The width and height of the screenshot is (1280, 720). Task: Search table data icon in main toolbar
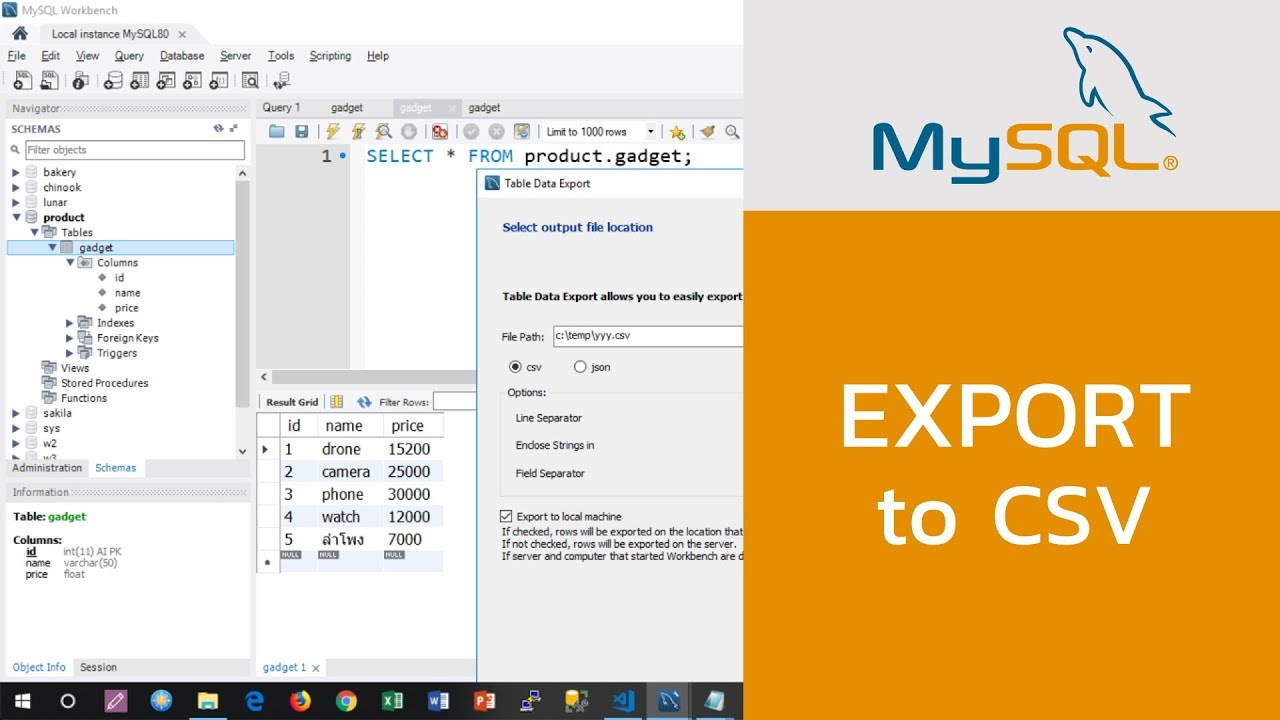pos(250,80)
